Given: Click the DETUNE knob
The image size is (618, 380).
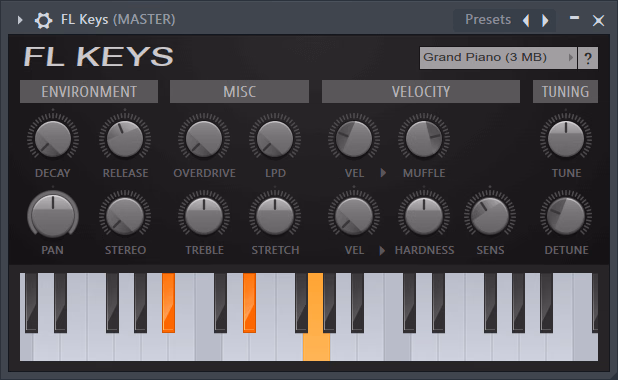Looking at the screenshot, I should (x=566, y=216).
